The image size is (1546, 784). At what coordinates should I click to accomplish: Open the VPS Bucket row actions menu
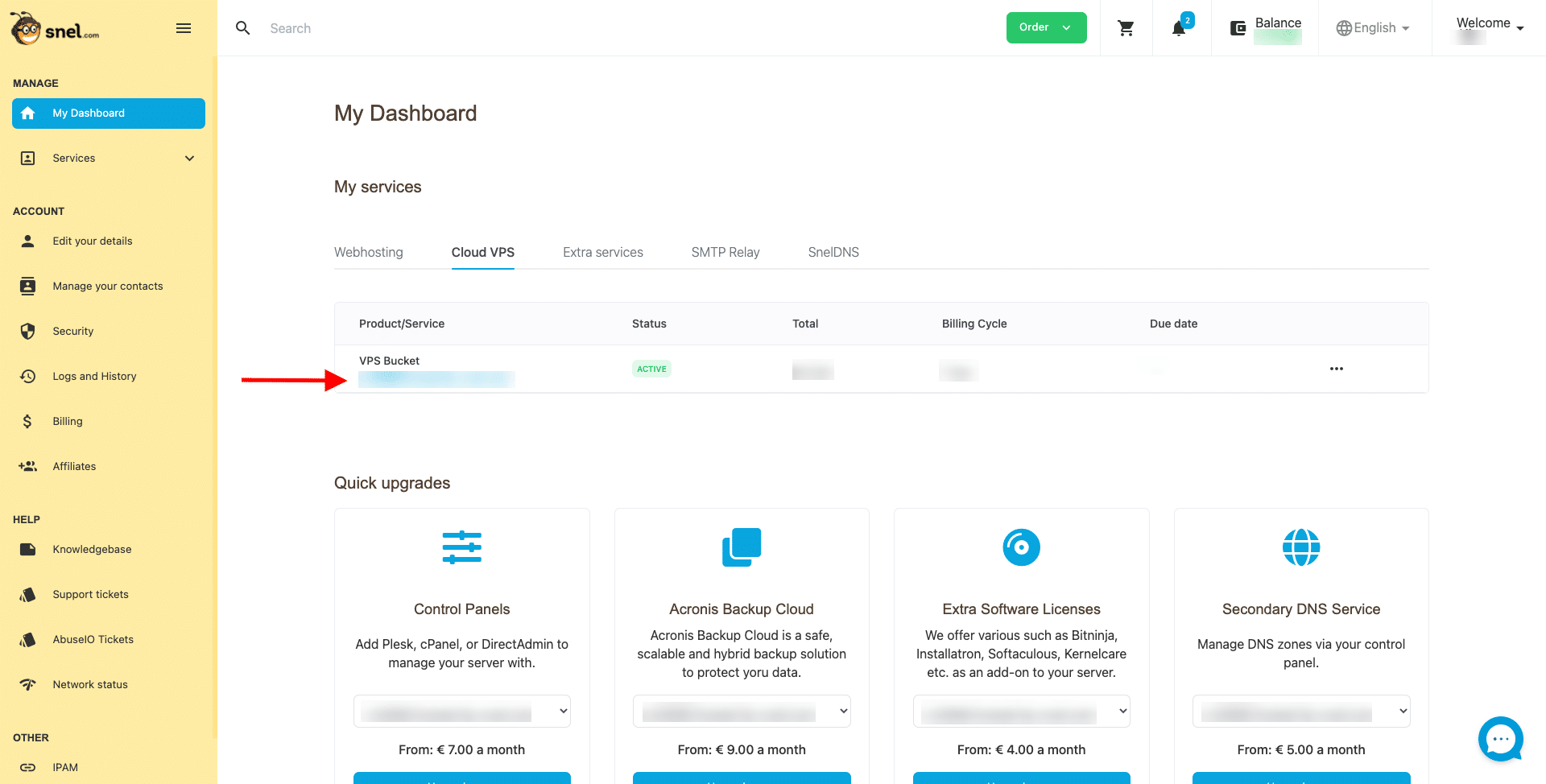(1337, 369)
